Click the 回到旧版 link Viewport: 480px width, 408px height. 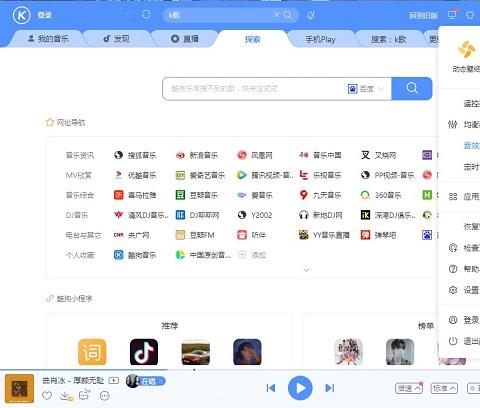pos(423,15)
